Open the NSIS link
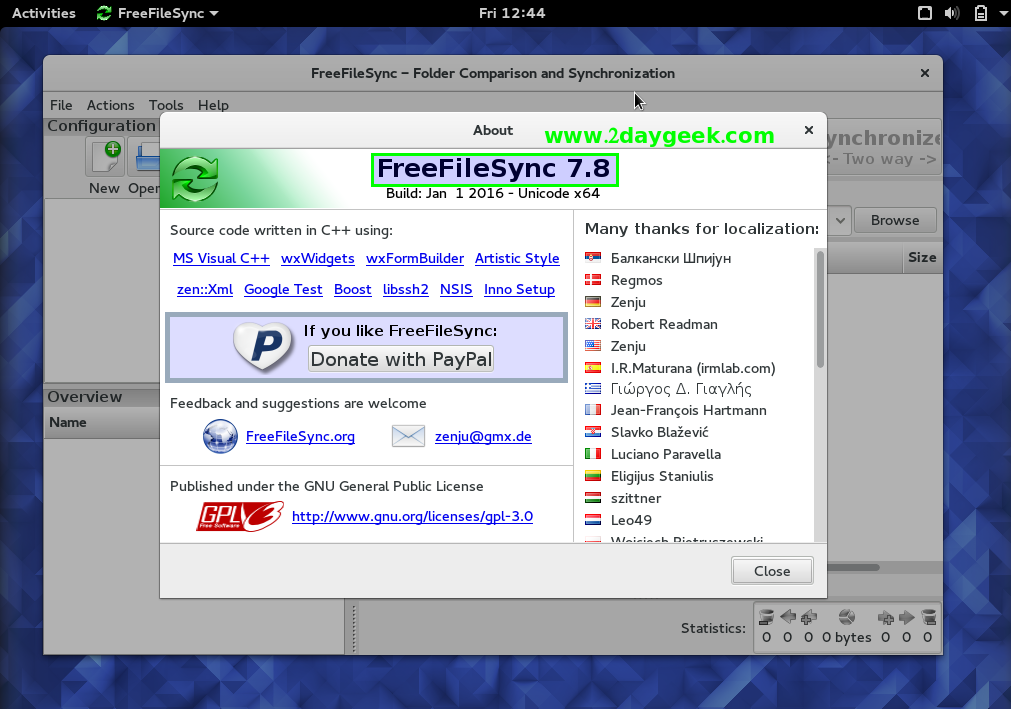Viewport: 1011px width, 709px height. (x=456, y=289)
